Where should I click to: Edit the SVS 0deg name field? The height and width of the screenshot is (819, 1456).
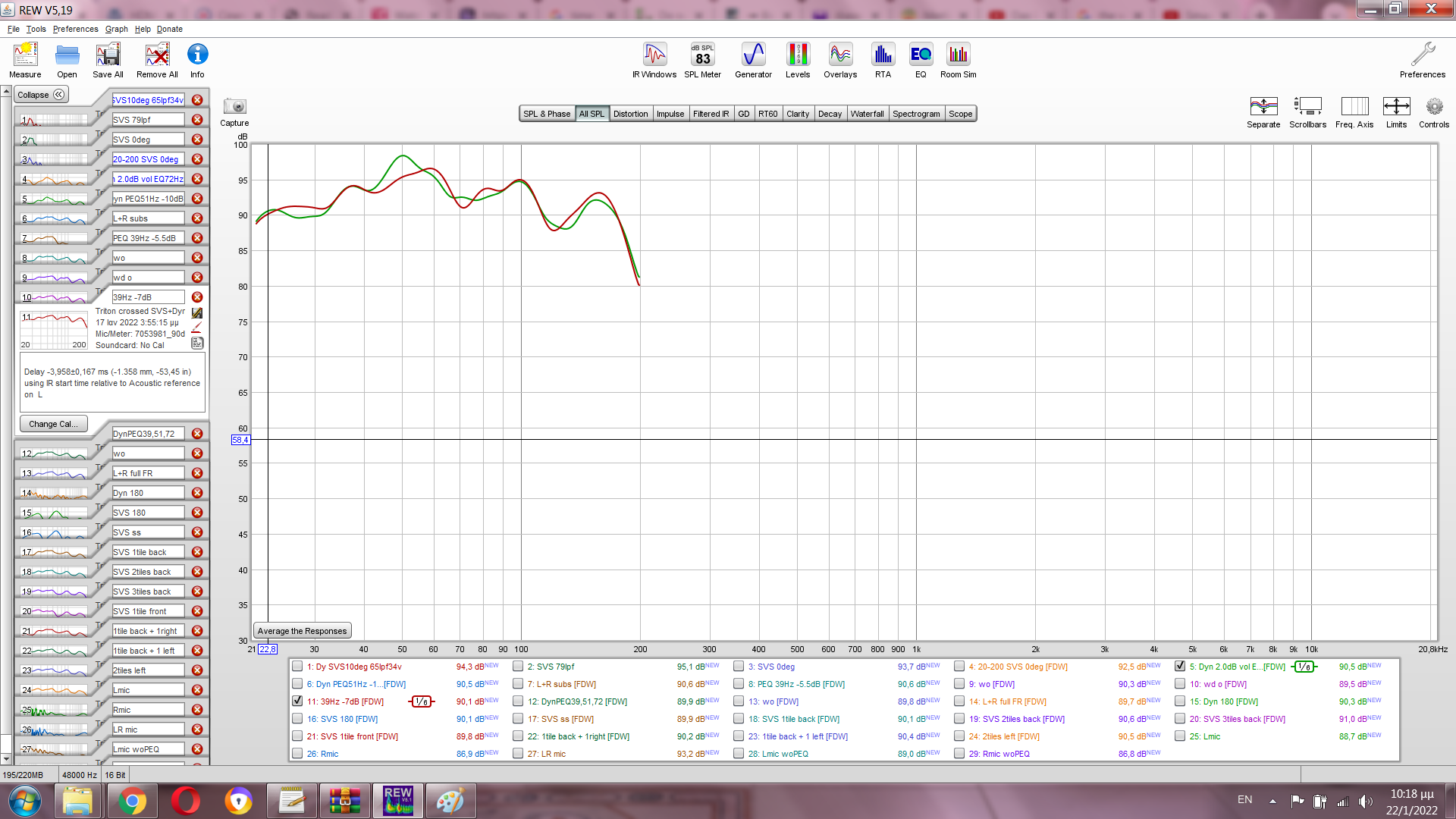(148, 140)
